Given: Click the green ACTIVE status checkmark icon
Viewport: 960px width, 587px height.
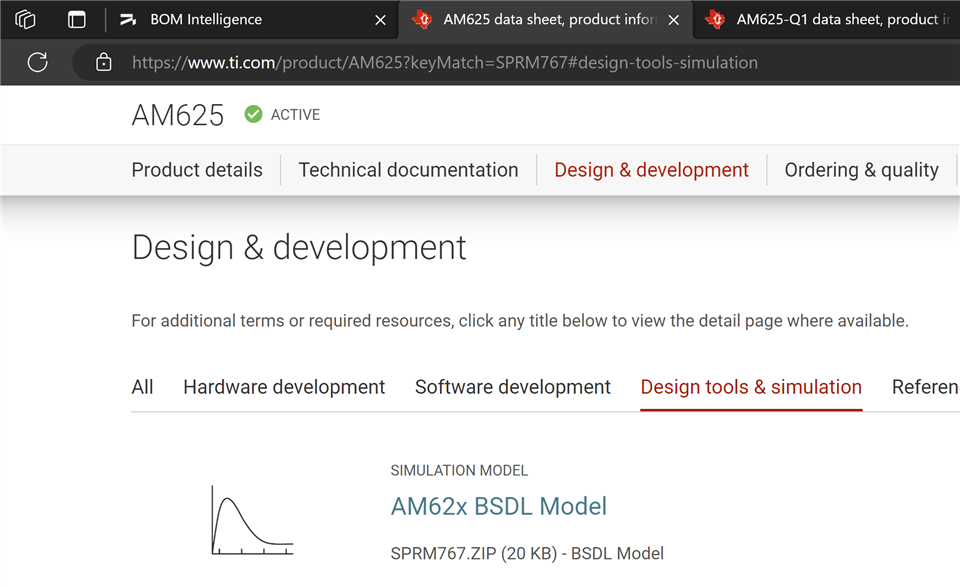Looking at the screenshot, I should pos(253,114).
